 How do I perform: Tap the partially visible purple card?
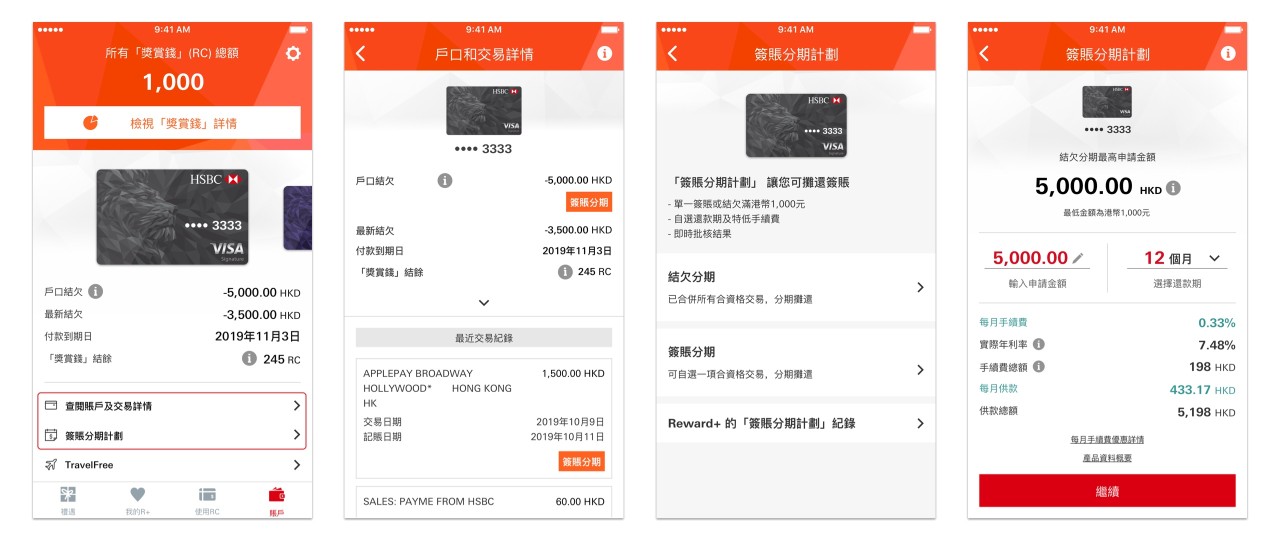[x=298, y=218]
